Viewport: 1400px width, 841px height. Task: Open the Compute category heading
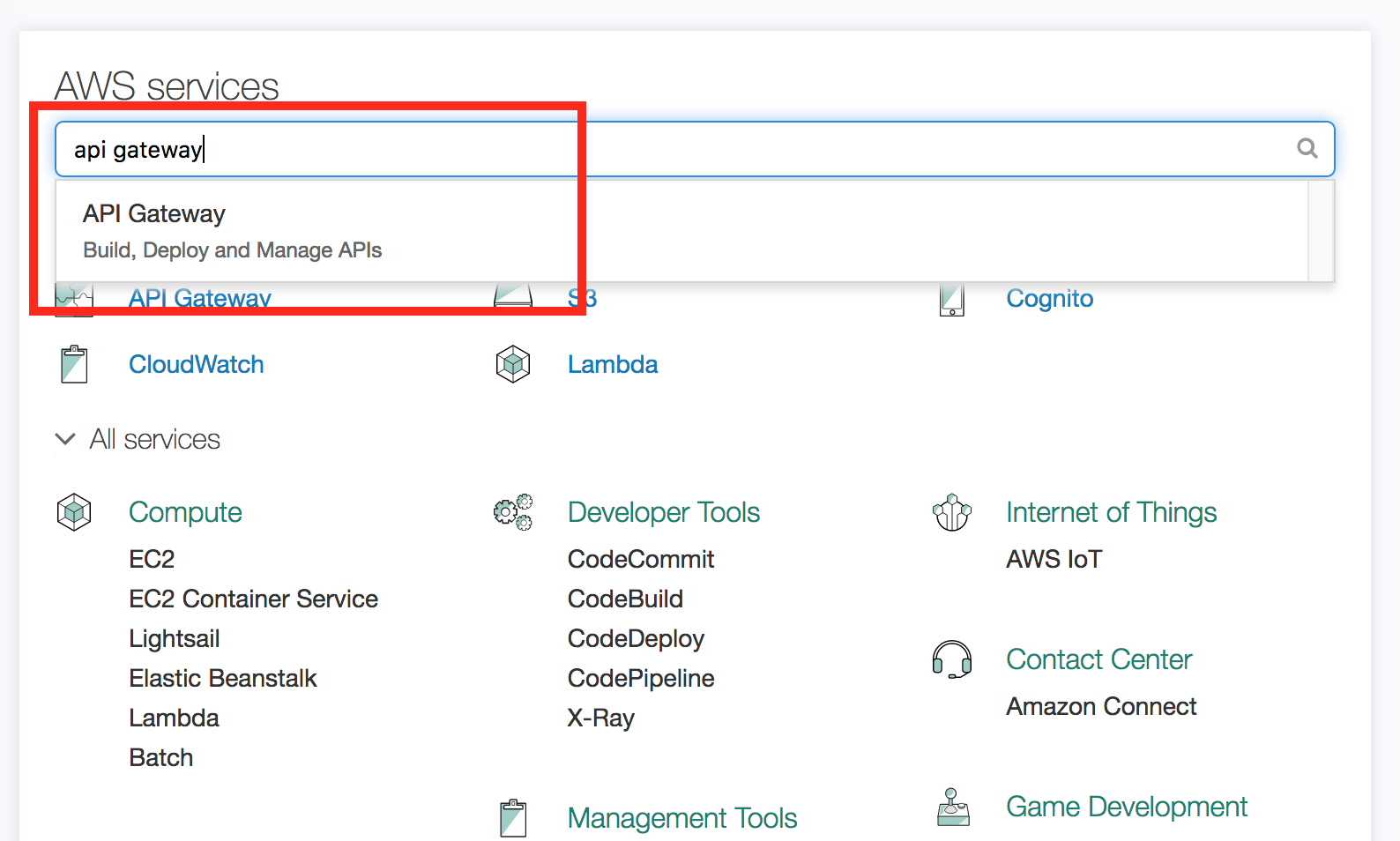point(185,512)
